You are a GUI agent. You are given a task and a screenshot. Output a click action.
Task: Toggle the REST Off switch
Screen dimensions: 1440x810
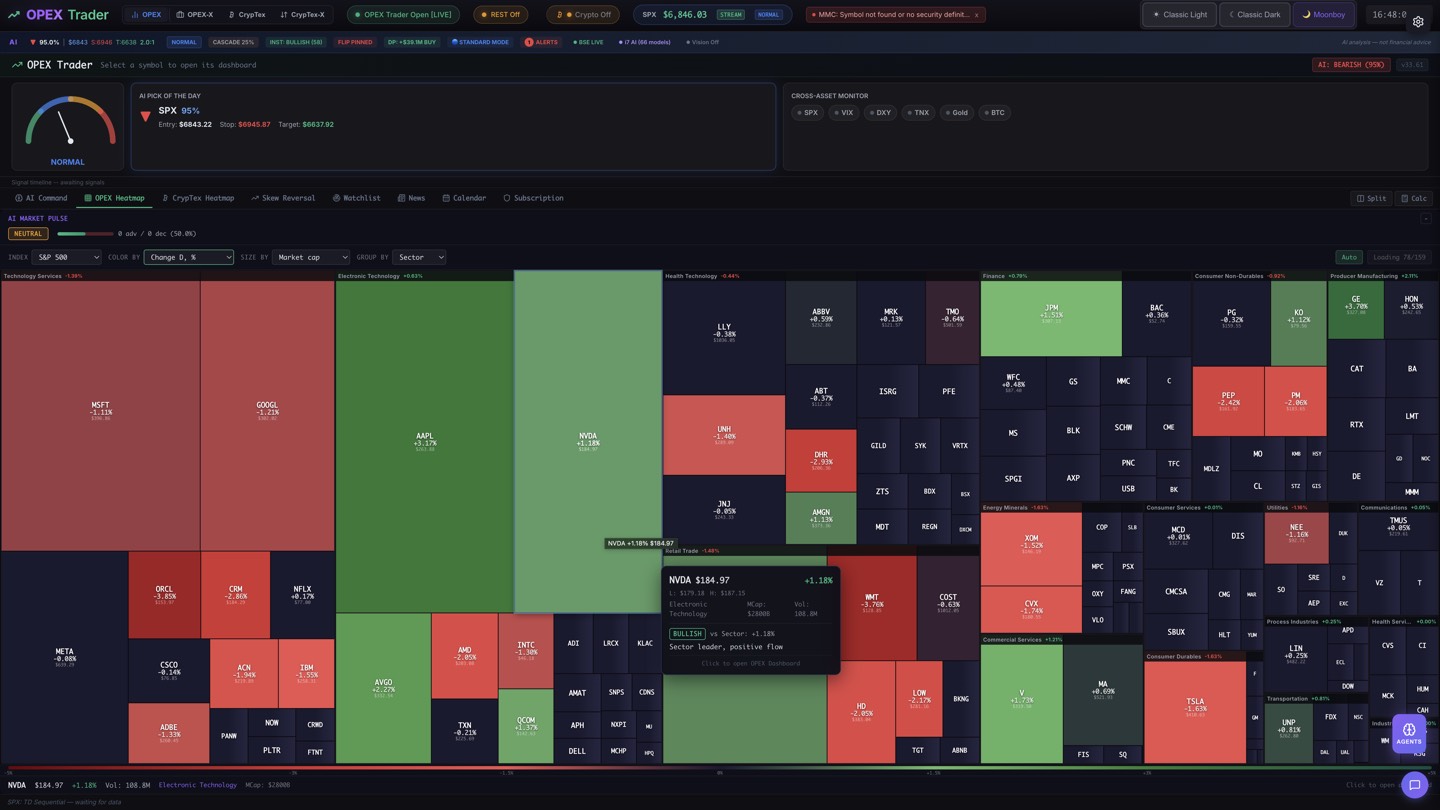point(500,15)
